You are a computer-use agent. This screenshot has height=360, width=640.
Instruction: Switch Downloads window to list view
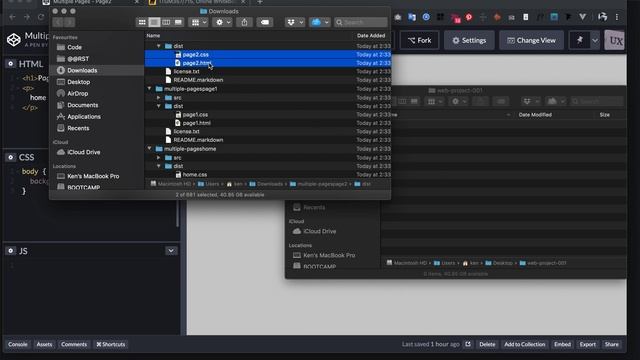click(154, 22)
